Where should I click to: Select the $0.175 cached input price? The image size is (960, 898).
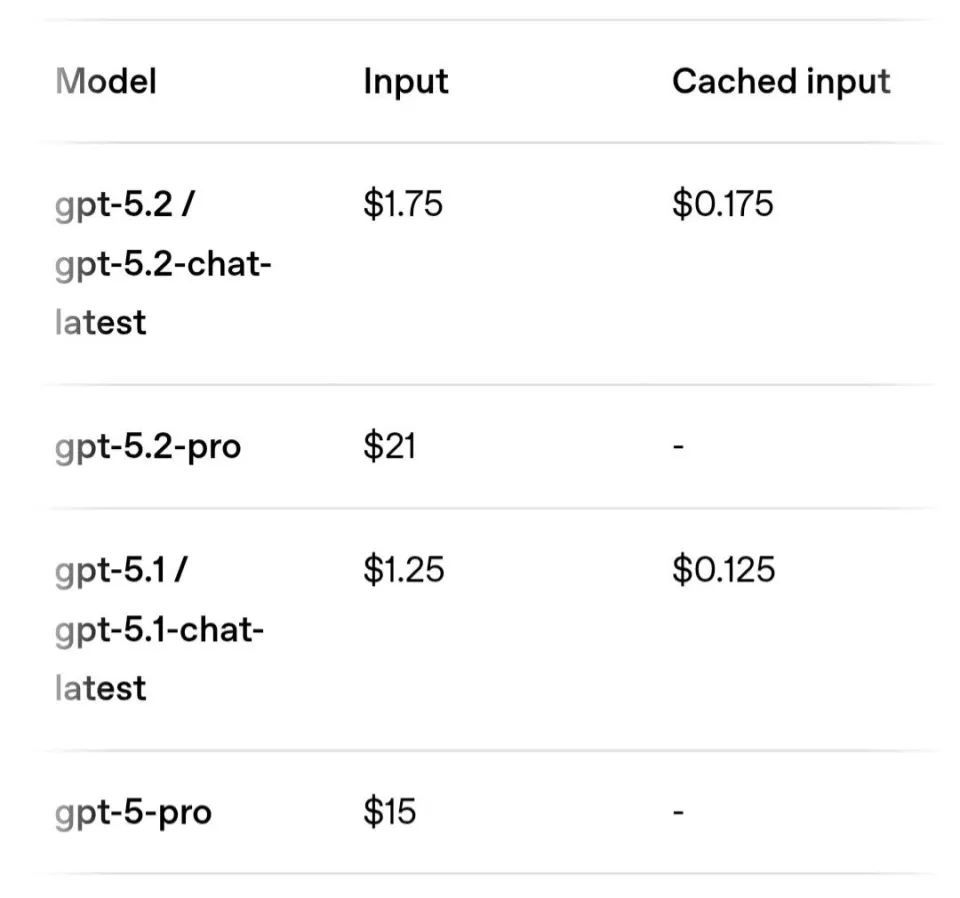pos(722,205)
